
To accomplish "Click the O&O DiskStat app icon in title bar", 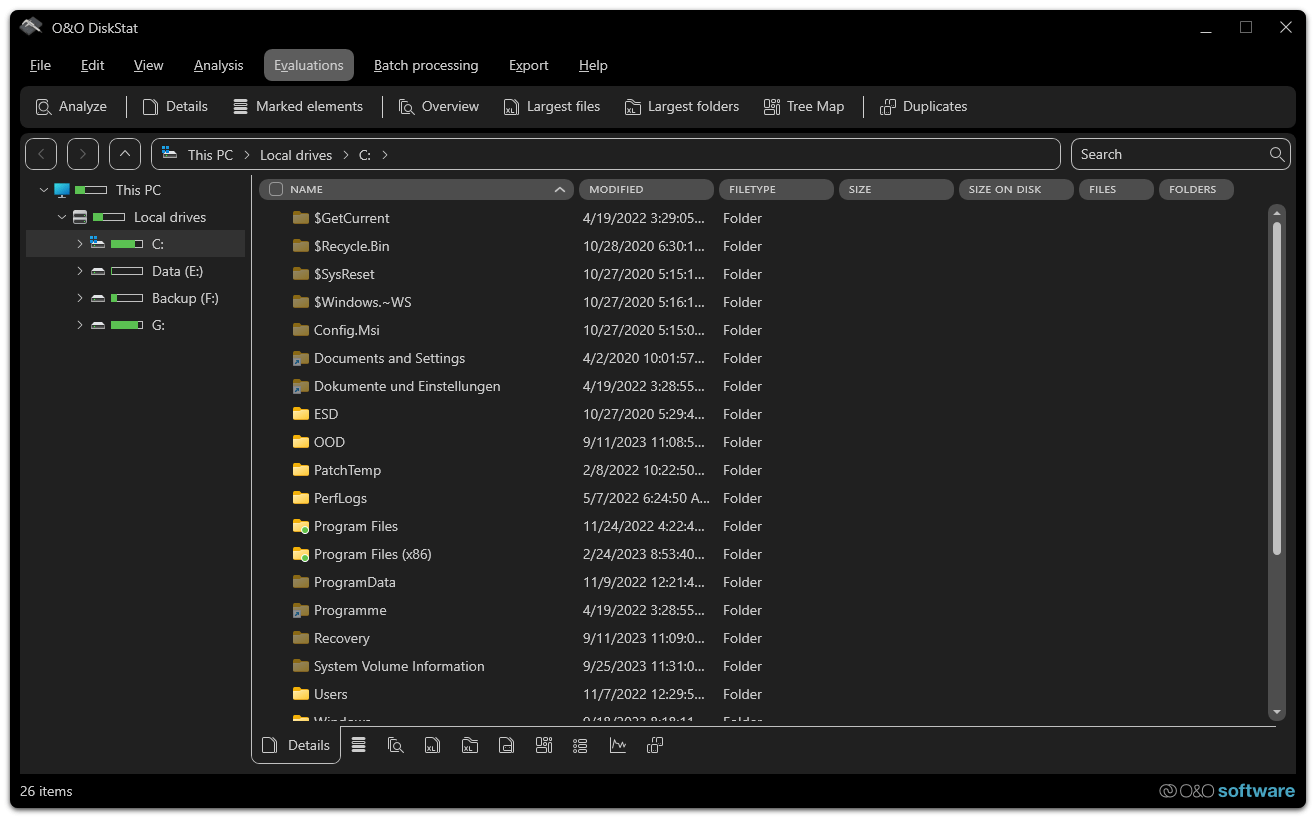I will 31,27.
